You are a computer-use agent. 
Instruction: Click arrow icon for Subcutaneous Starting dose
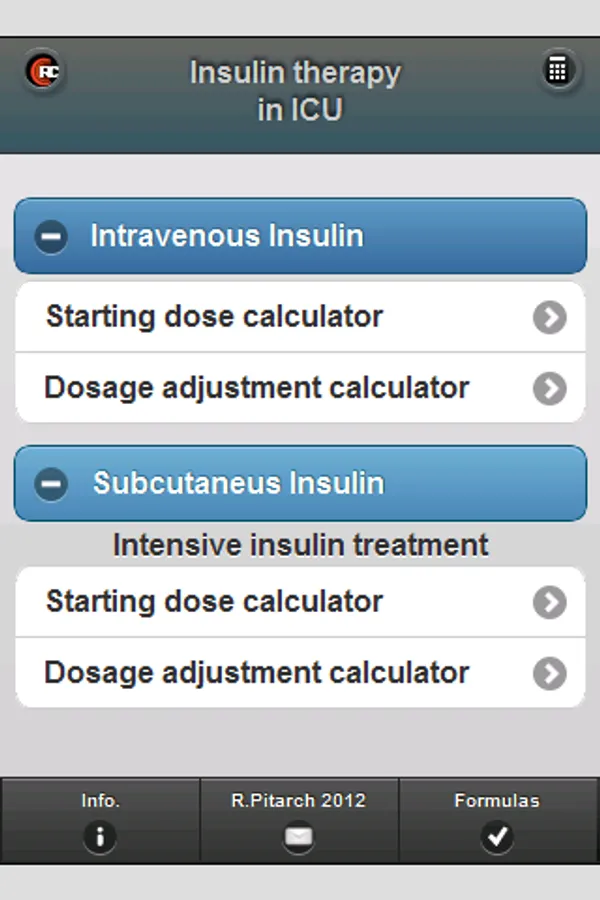point(549,602)
